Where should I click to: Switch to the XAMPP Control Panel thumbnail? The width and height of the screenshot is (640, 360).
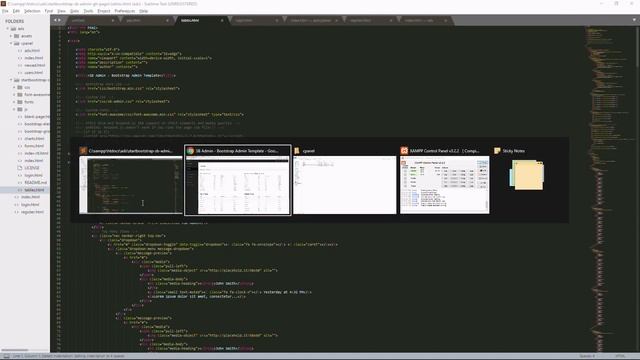pos(444,184)
